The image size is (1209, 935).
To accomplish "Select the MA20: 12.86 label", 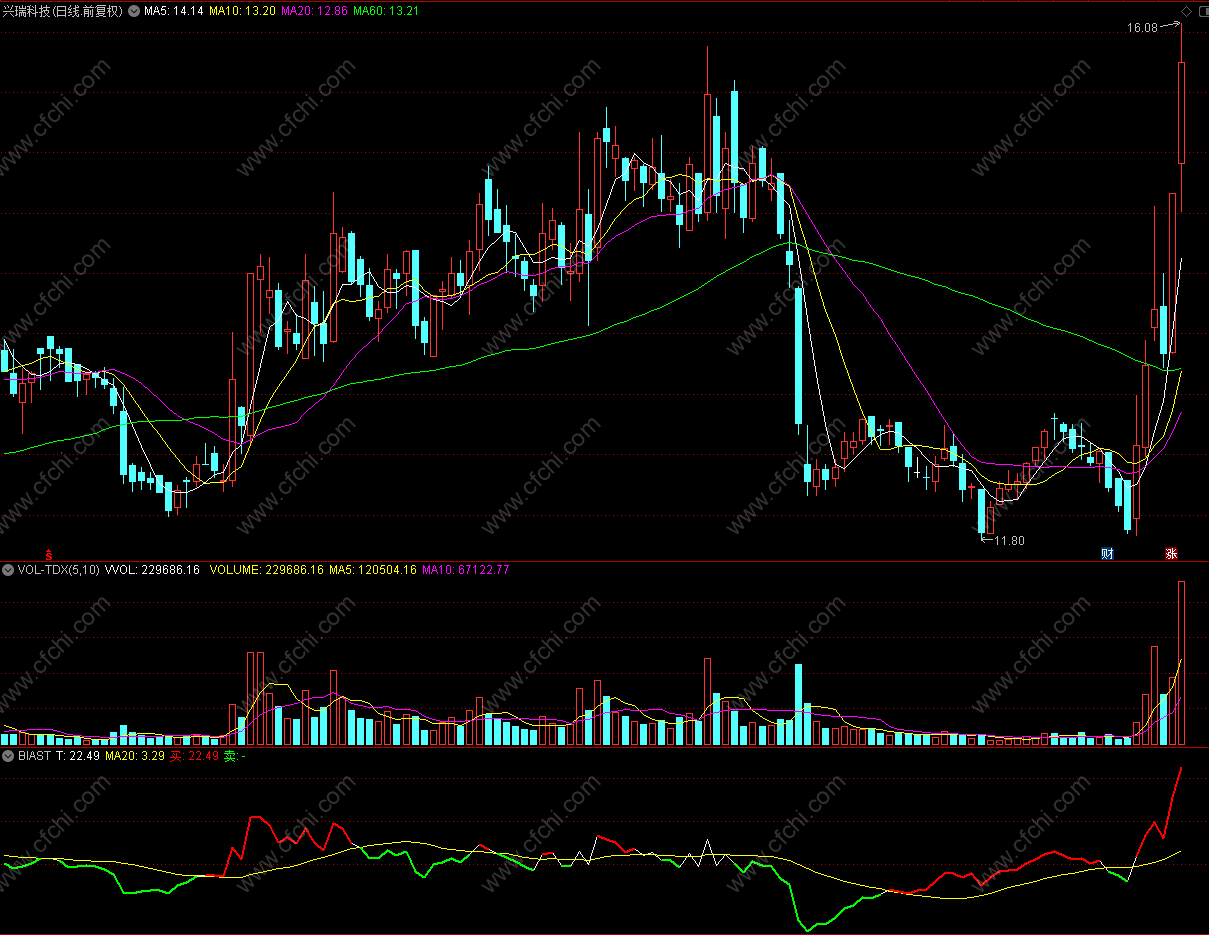I will pos(315,11).
